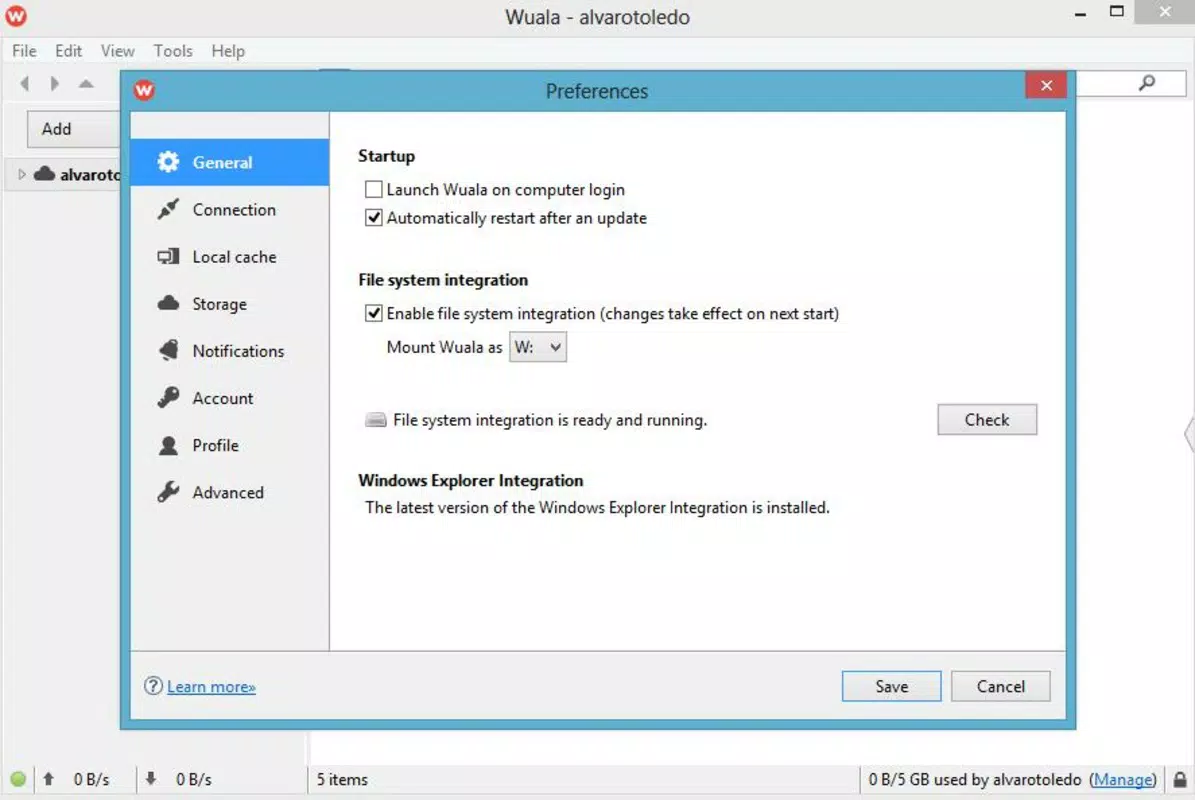
Task: Open the Tools menu
Action: pos(173,51)
